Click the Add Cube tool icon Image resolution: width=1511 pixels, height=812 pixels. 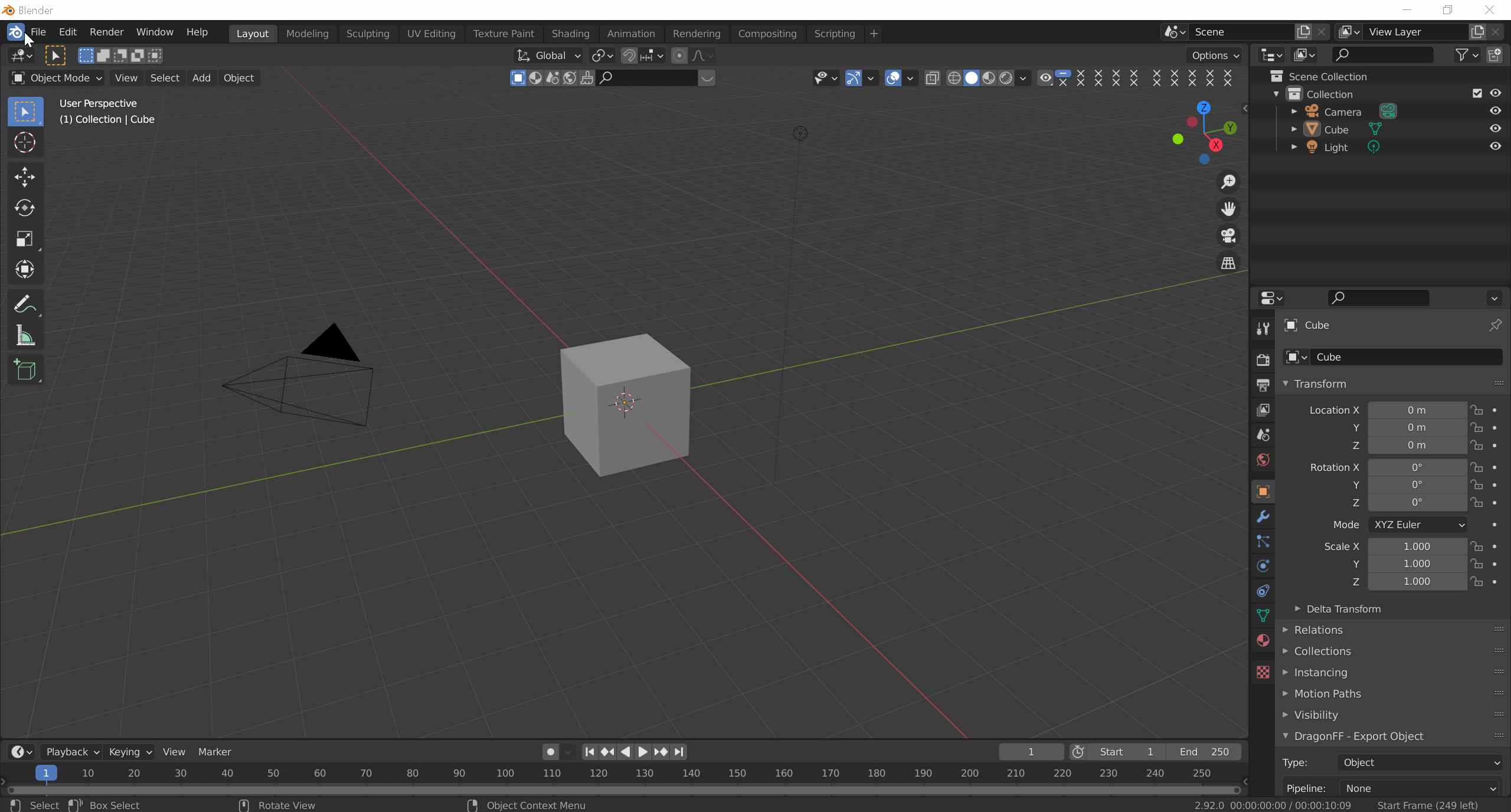25,370
